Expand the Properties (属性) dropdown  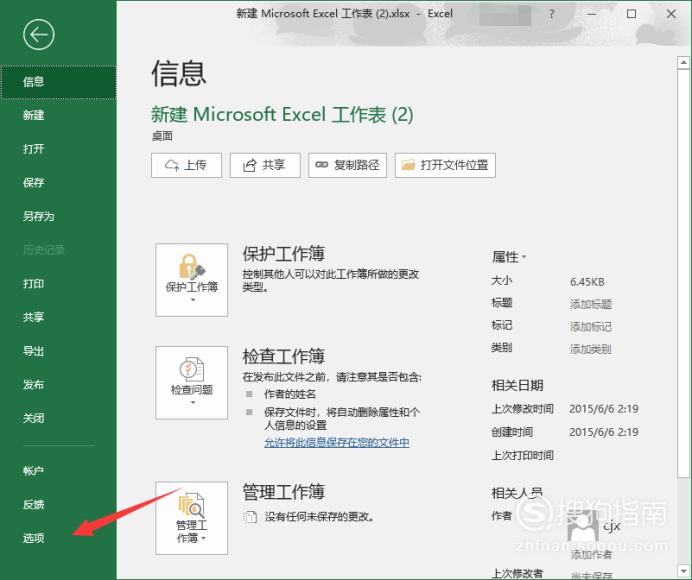pyautogui.click(x=509, y=256)
